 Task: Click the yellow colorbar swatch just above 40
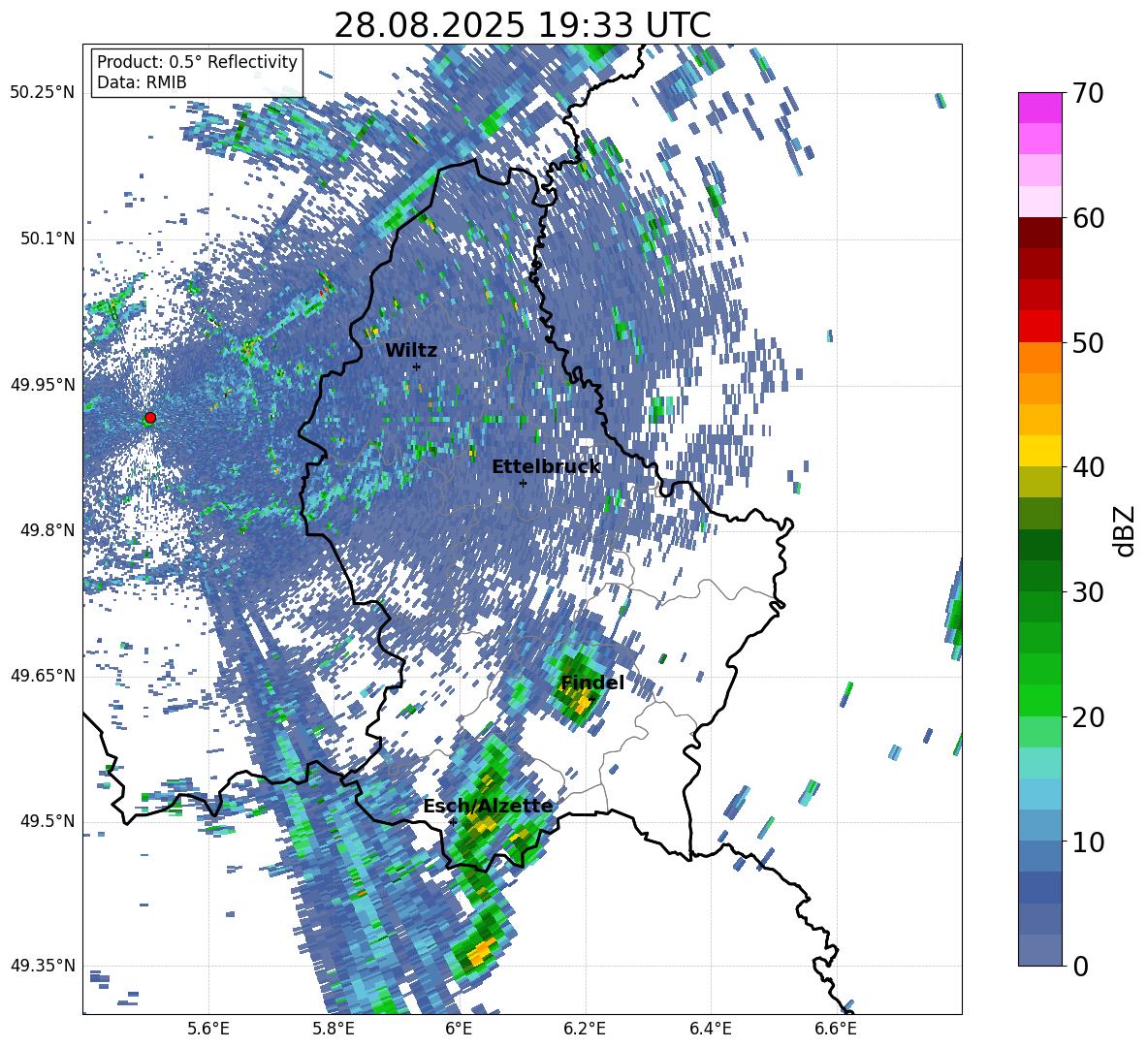1040,451
